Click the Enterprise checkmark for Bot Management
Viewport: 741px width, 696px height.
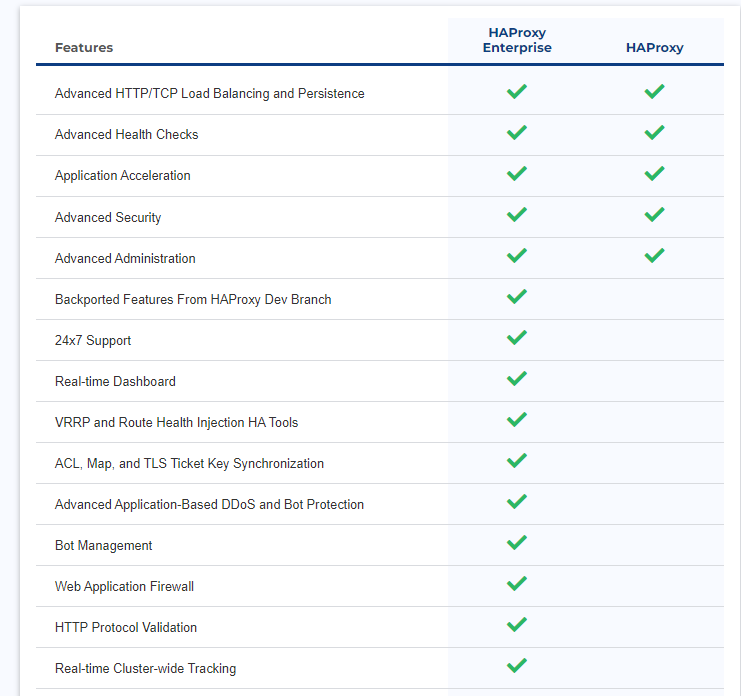[517, 542]
